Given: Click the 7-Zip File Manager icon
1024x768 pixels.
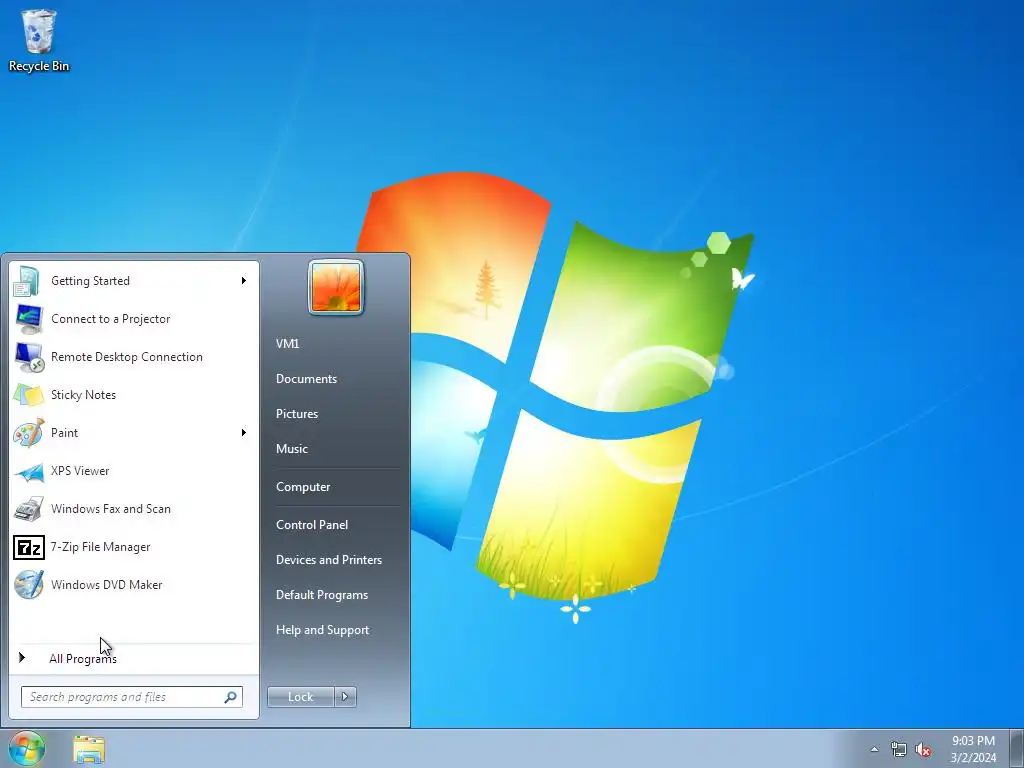Looking at the screenshot, I should click(28, 547).
